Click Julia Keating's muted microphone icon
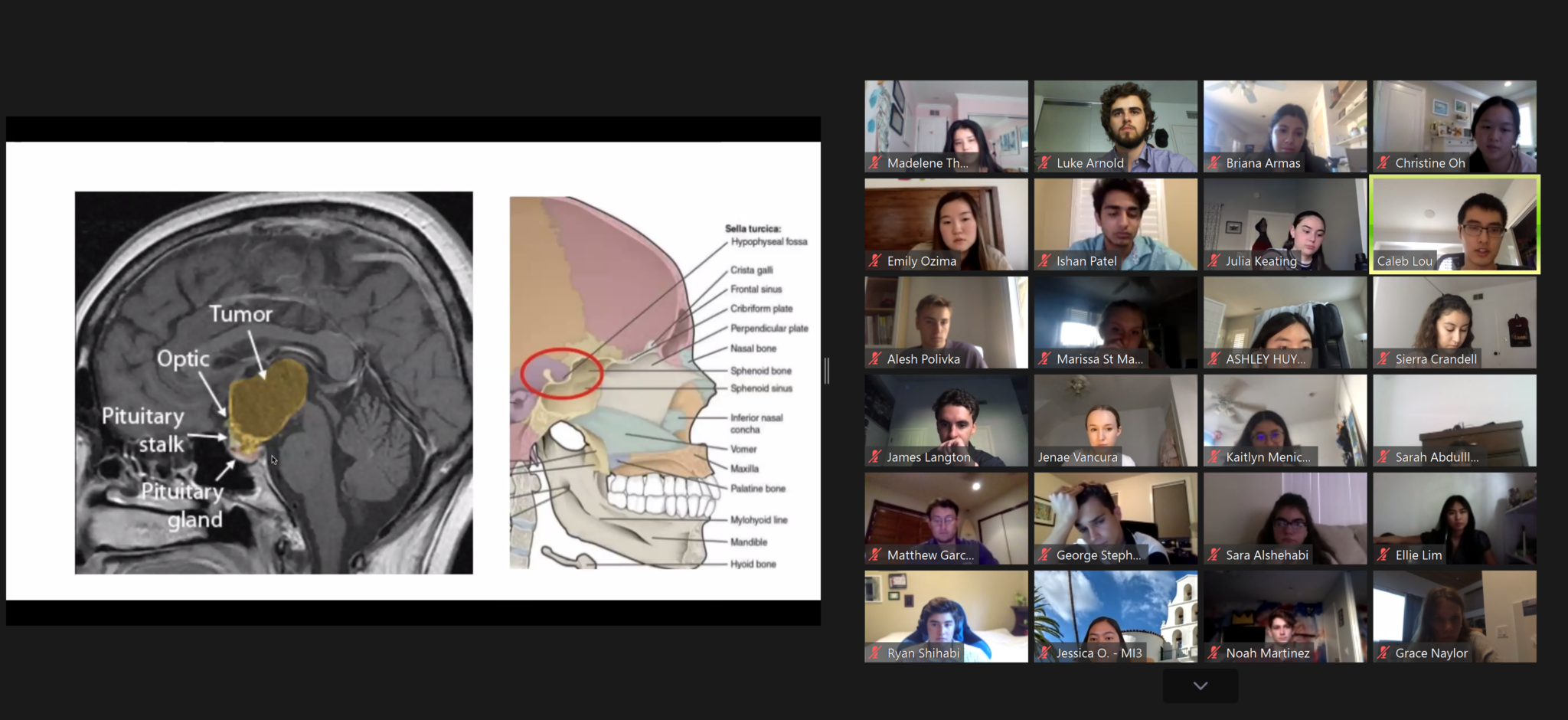The width and height of the screenshot is (1568, 720). pos(1214,260)
